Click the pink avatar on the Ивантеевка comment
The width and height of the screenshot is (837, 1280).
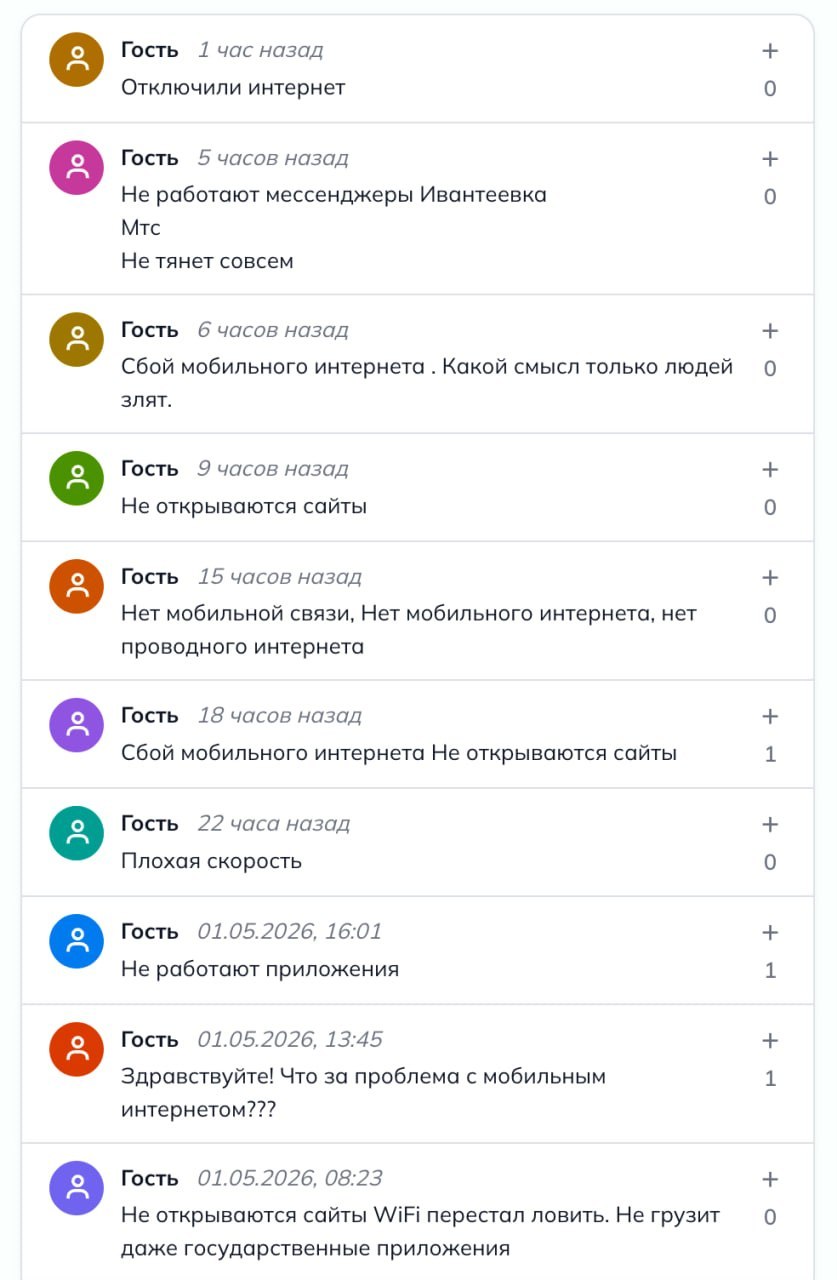77,167
